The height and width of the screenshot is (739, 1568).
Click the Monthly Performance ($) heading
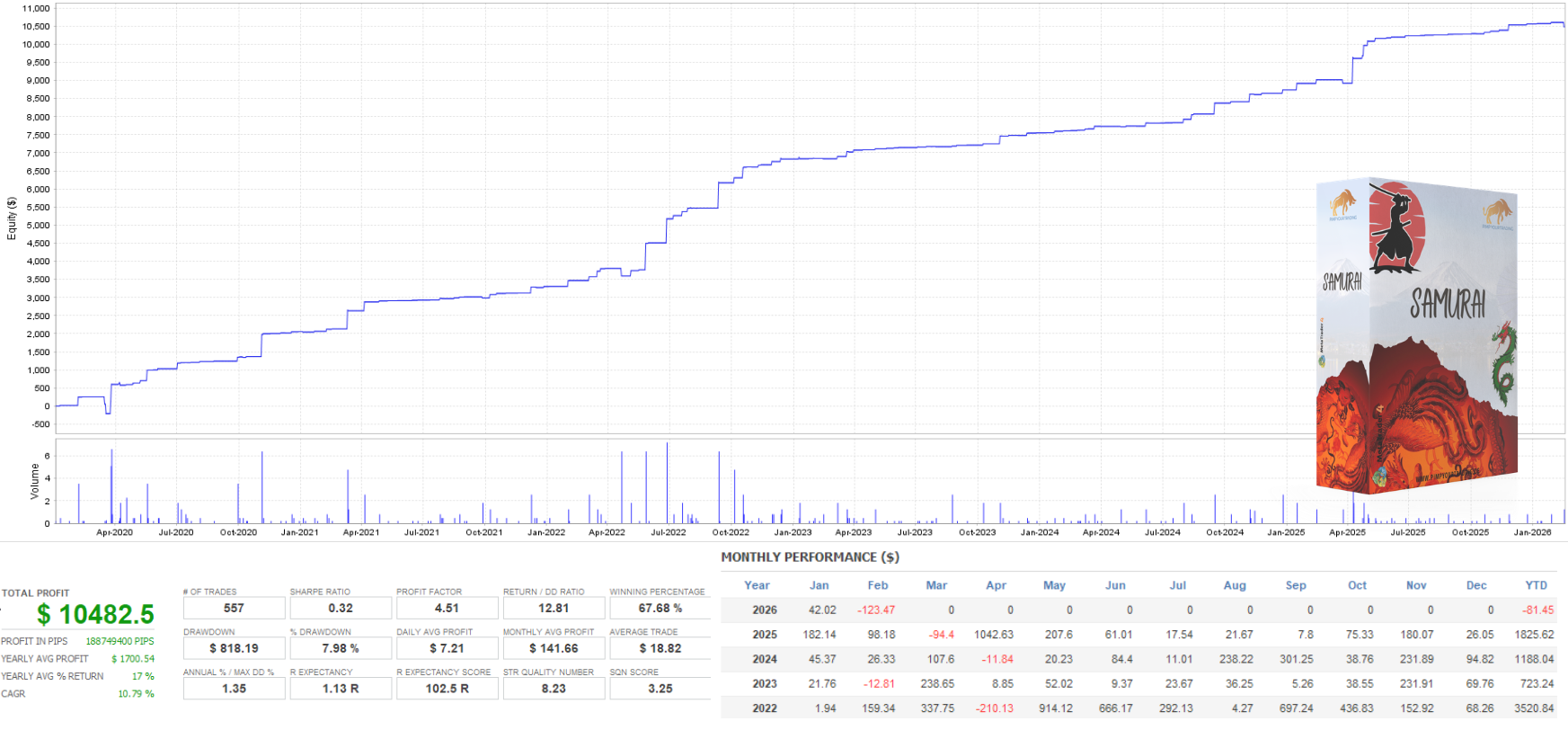[x=810, y=557]
